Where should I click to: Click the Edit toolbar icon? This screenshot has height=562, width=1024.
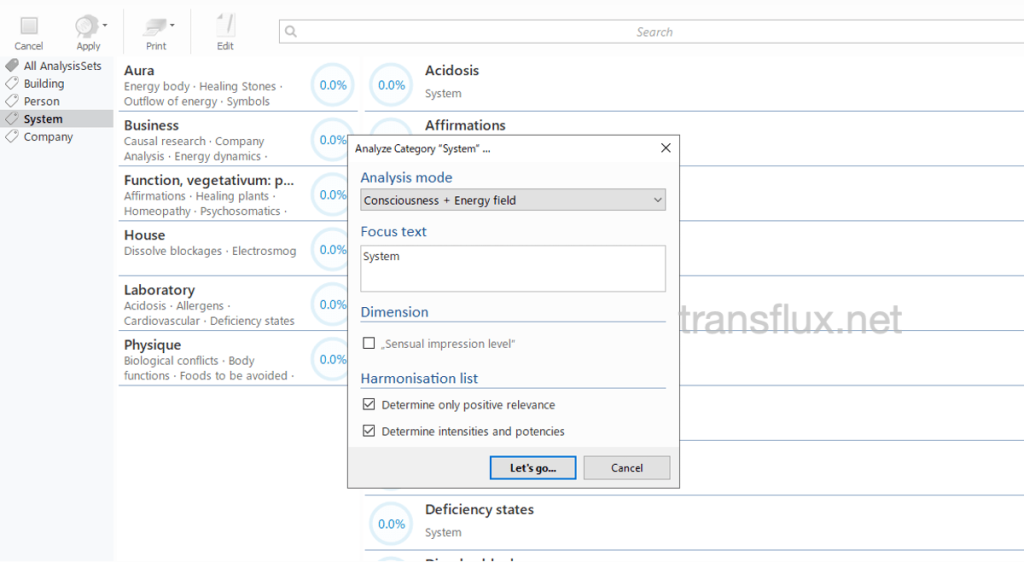coord(225,27)
